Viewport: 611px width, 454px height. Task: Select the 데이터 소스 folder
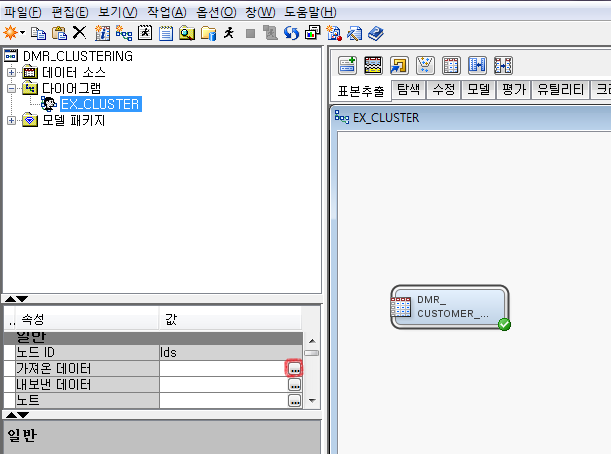pos(74,72)
